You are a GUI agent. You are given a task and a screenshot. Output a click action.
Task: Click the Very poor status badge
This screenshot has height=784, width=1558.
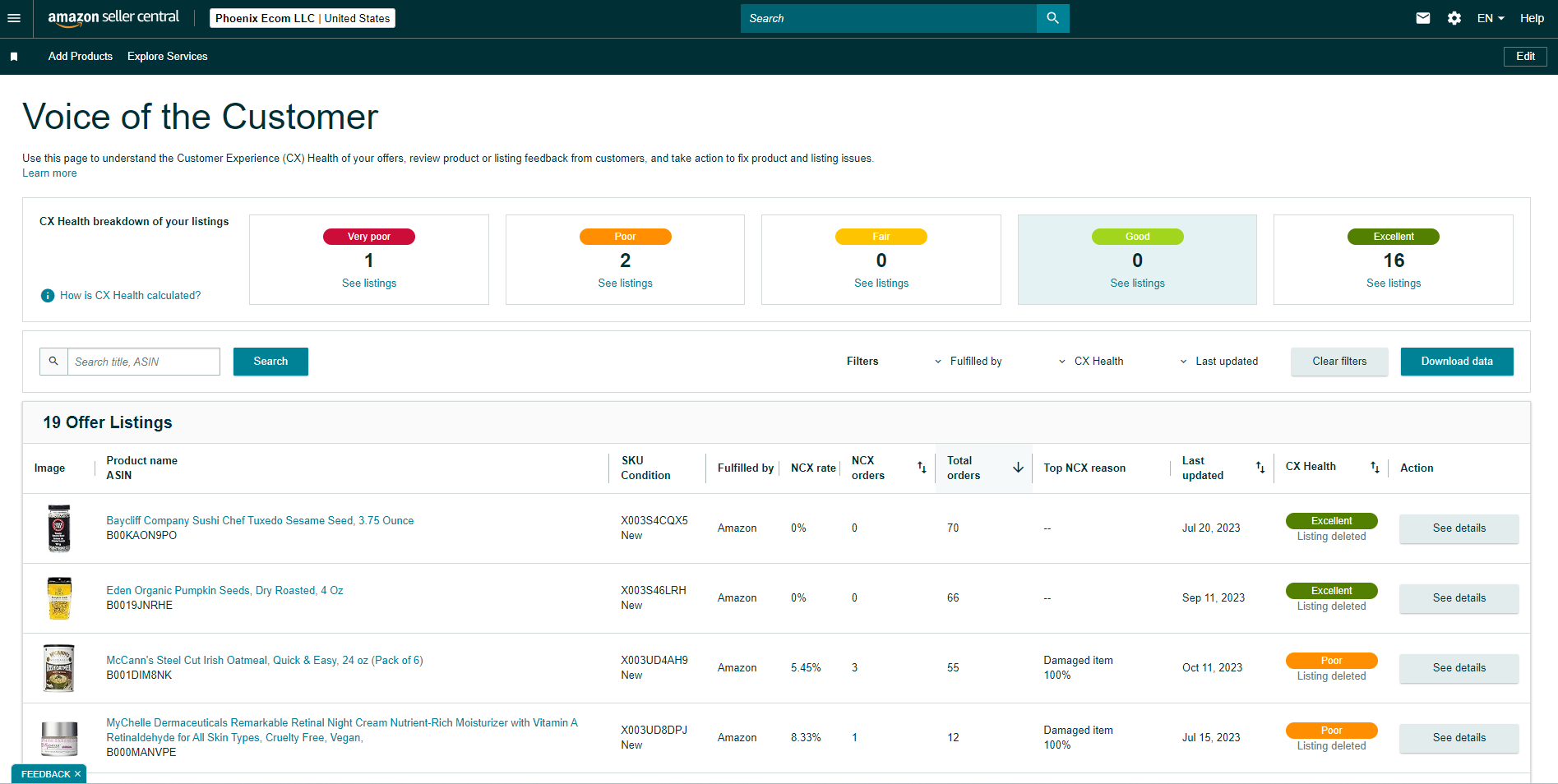pos(369,237)
